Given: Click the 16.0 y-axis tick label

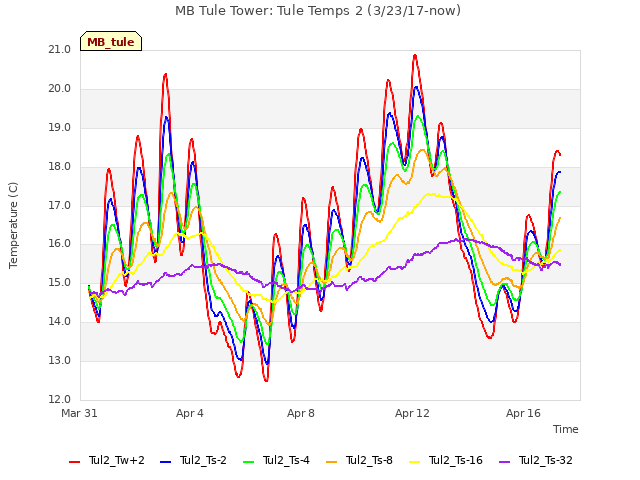Looking at the screenshot, I should pos(60,244).
